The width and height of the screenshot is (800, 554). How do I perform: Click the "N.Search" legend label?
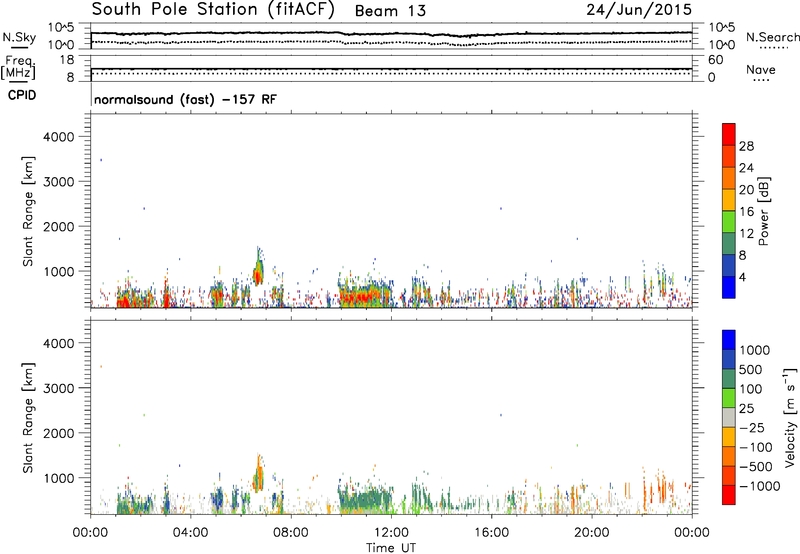[772, 37]
